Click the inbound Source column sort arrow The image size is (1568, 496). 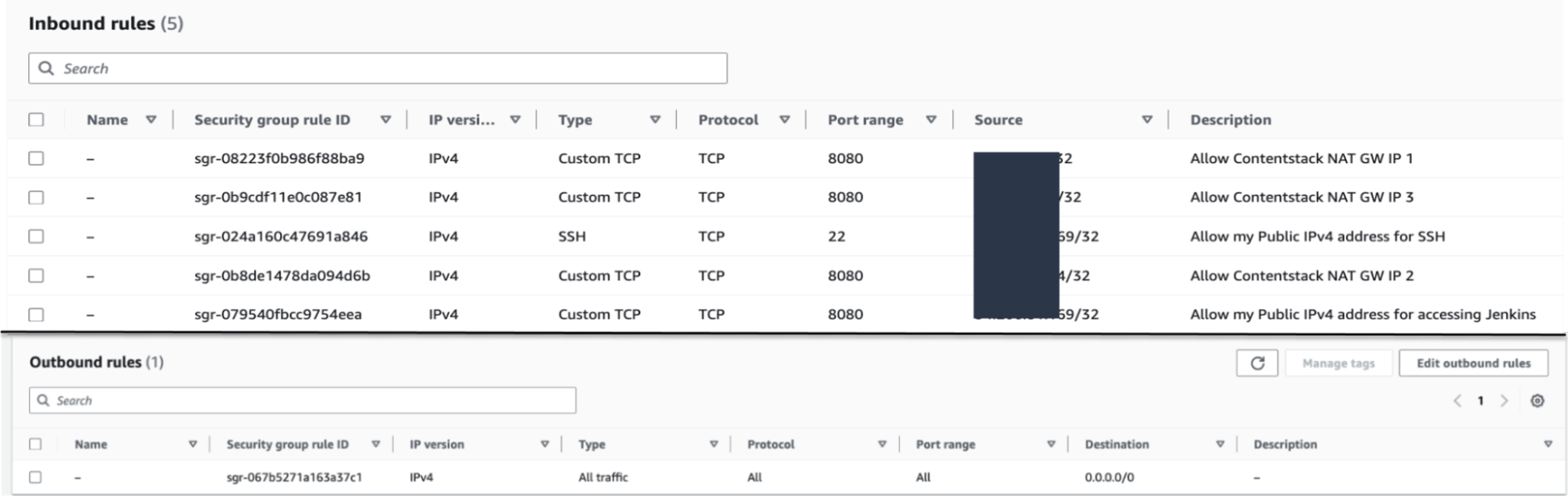(1147, 119)
